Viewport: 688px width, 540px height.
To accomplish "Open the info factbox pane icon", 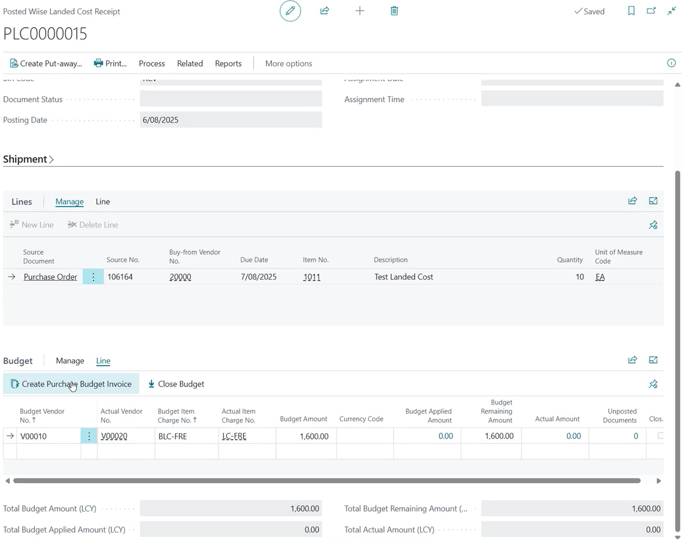I will tap(671, 63).
